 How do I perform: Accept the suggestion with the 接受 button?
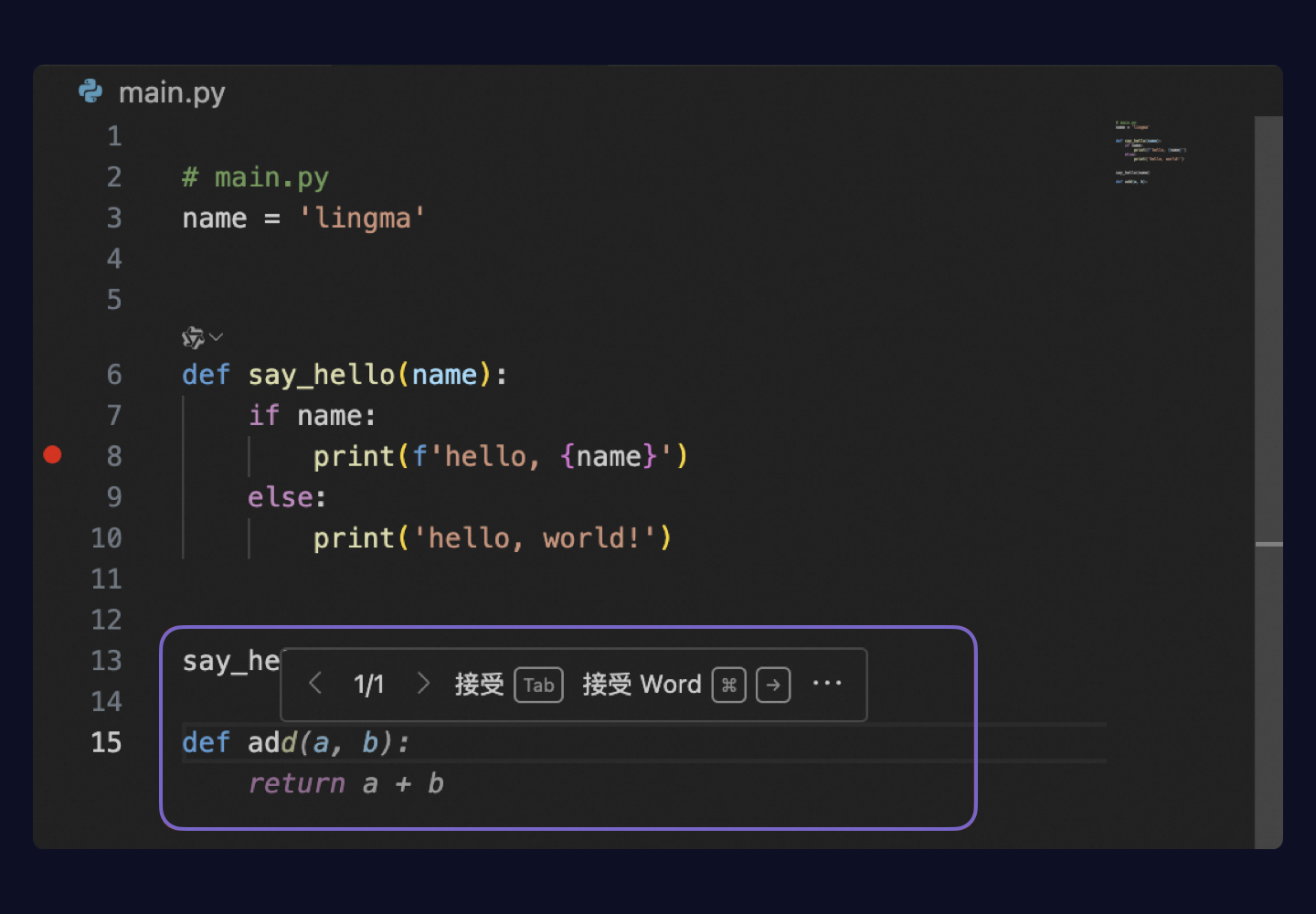[479, 685]
